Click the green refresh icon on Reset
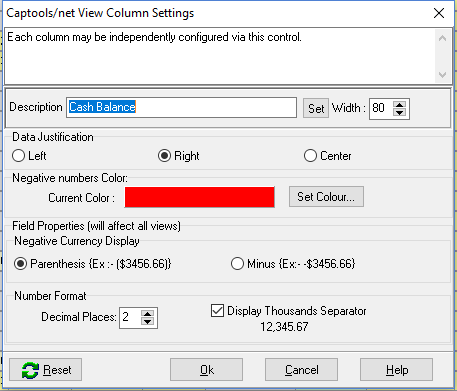This screenshot has height=391, width=457. click(30, 370)
